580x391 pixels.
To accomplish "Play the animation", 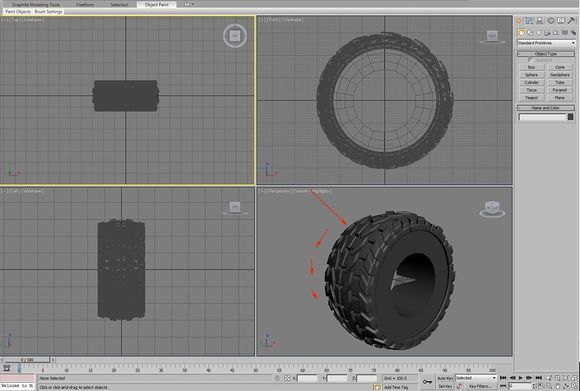I will coord(521,378).
